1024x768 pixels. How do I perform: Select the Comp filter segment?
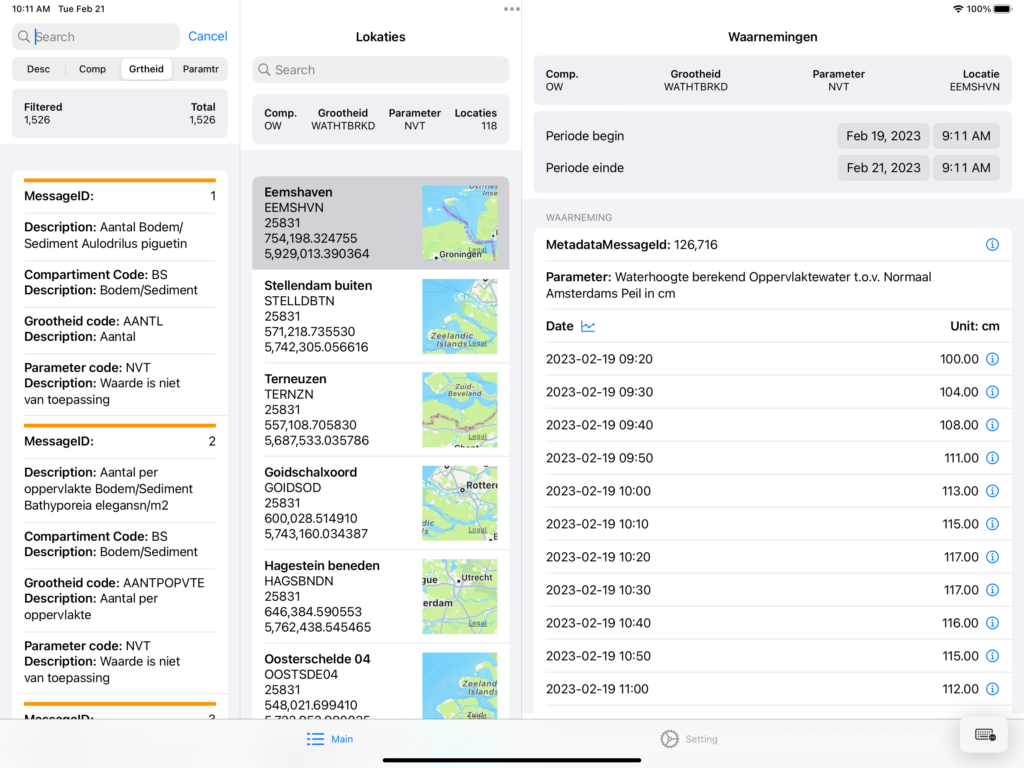click(x=92, y=69)
